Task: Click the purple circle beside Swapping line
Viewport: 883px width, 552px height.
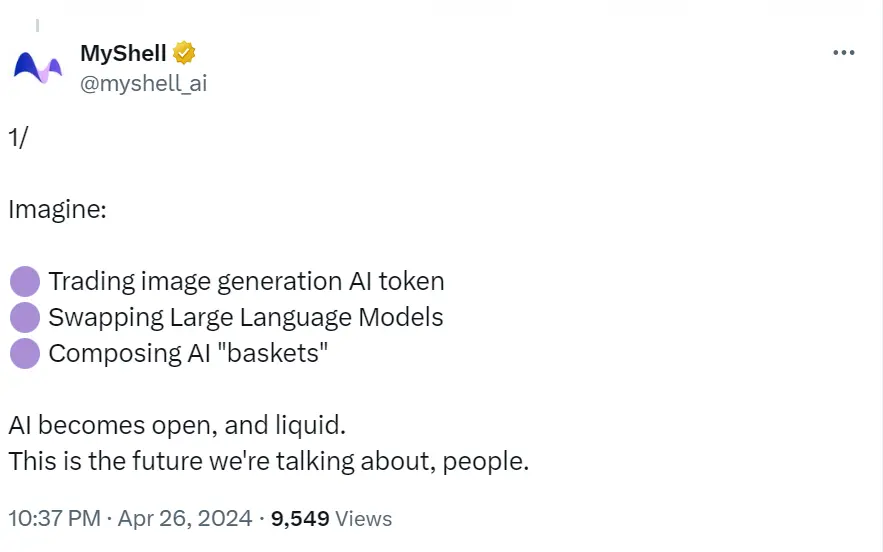Action: [x=24, y=318]
